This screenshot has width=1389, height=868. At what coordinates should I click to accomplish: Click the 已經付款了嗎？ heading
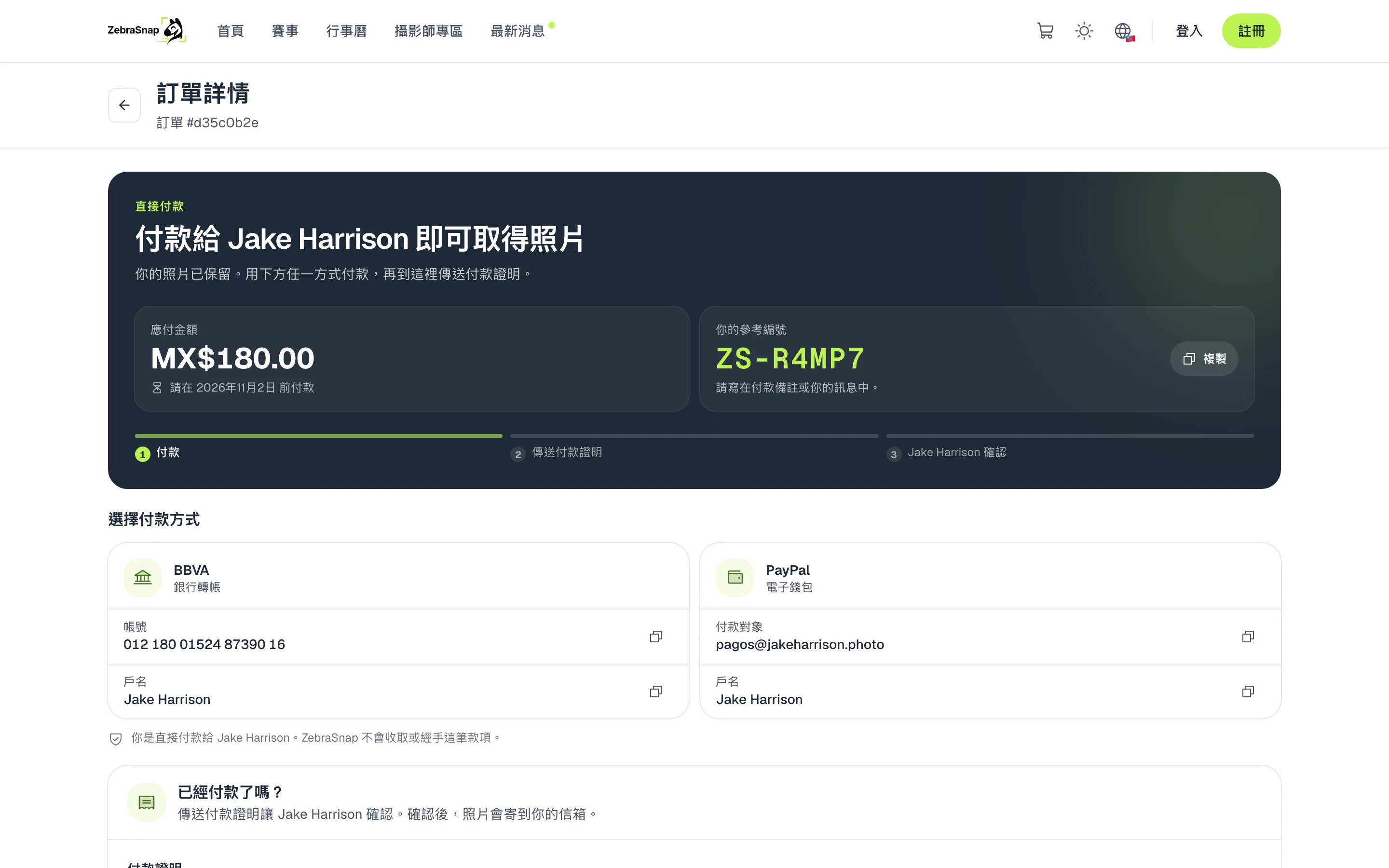(x=231, y=793)
